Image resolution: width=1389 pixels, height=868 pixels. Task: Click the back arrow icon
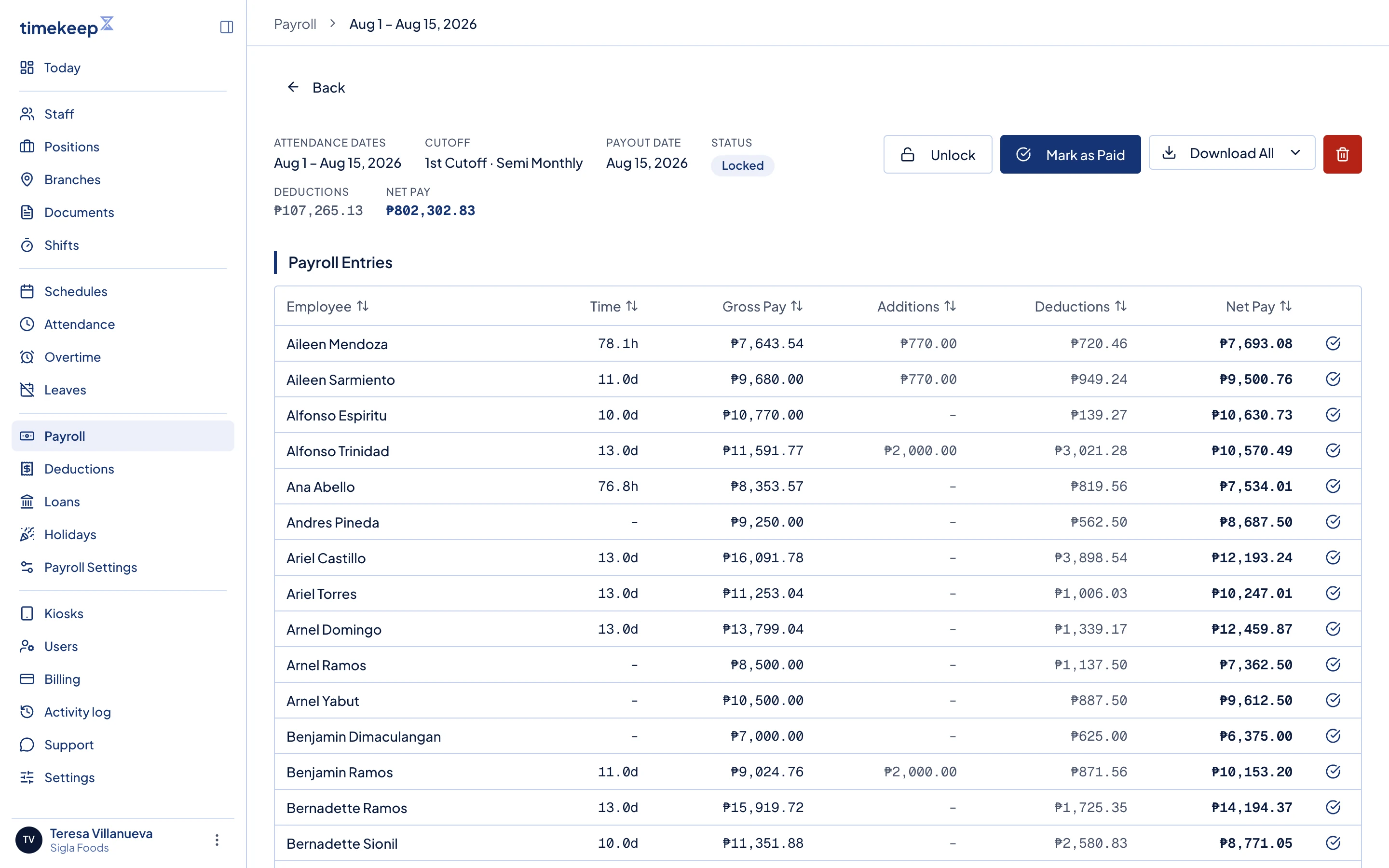[x=293, y=87]
